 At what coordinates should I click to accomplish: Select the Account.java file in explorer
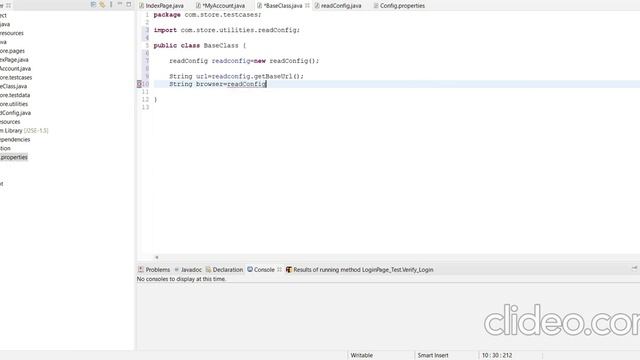click(x=16, y=69)
